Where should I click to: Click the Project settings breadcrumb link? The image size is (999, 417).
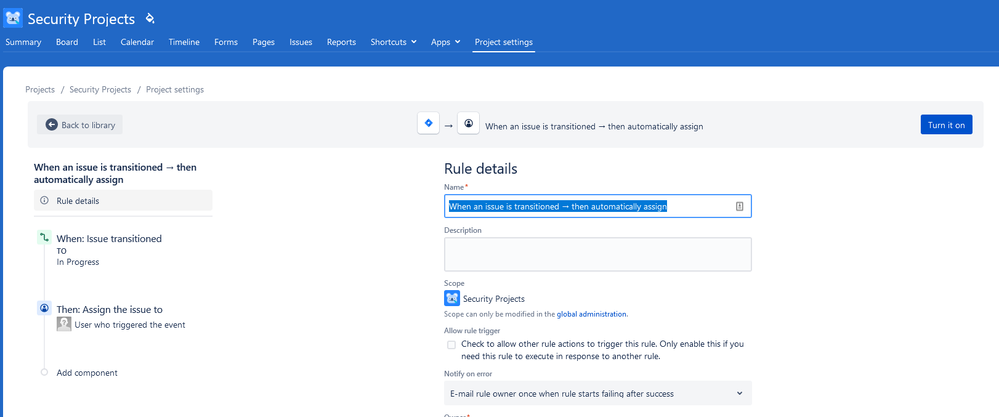click(x=175, y=90)
